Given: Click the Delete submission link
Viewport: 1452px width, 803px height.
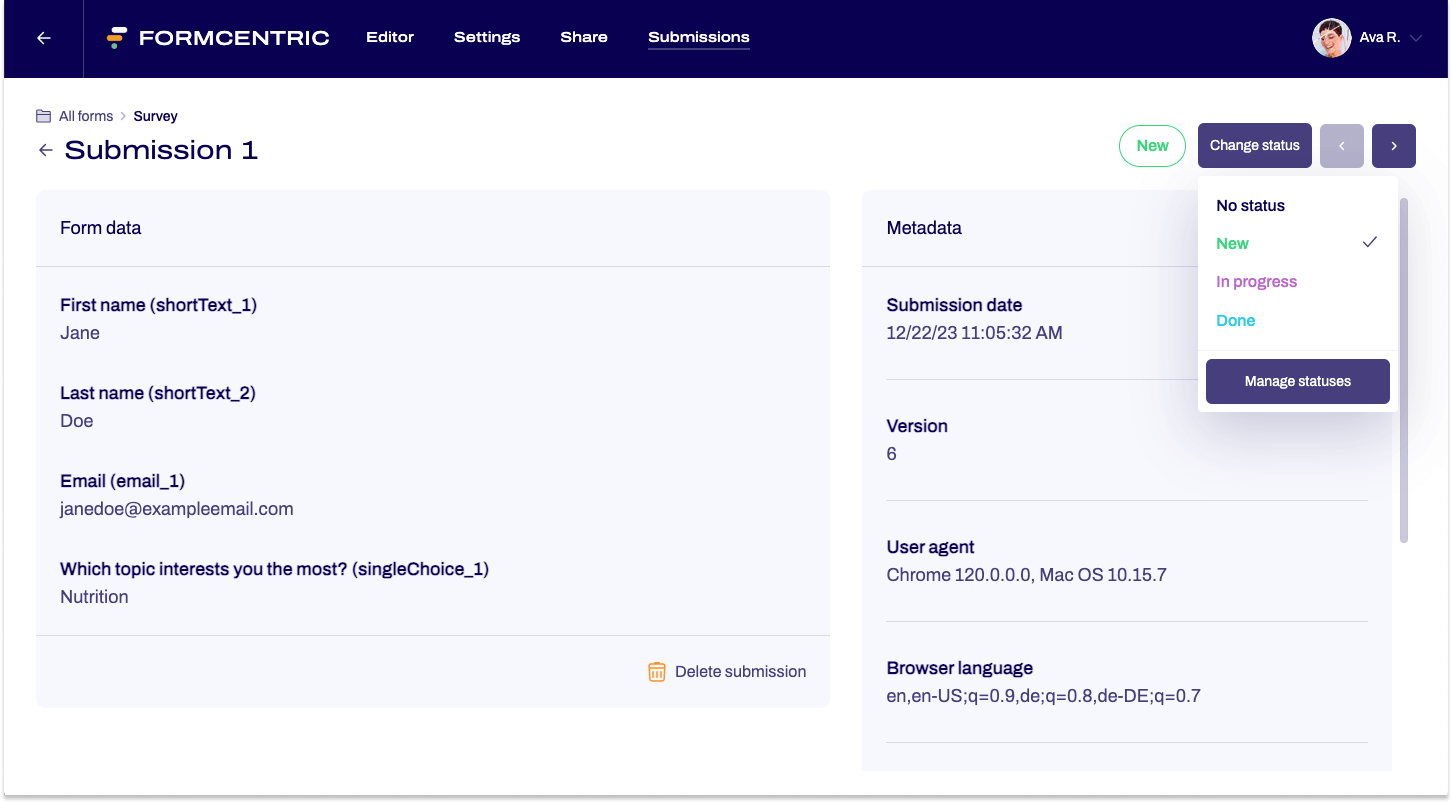Looking at the screenshot, I should pos(740,671).
